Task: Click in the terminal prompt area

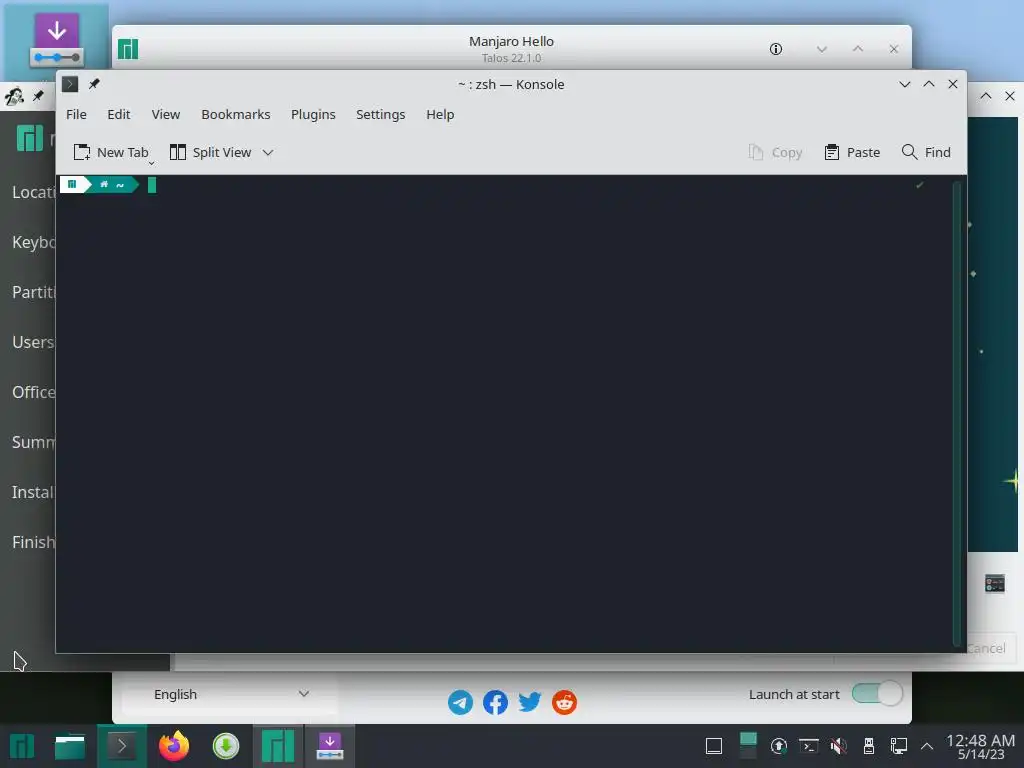Action: point(504,413)
